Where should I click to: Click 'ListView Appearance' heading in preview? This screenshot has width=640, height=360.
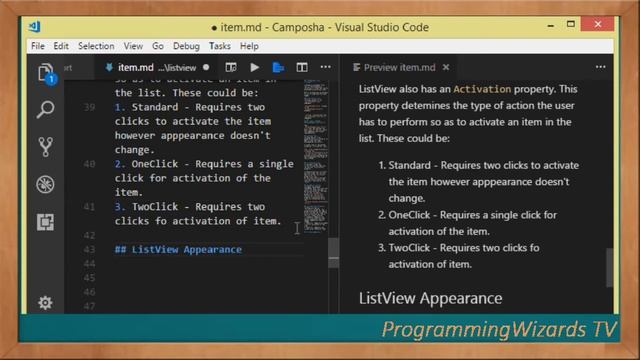pyautogui.click(x=431, y=298)
